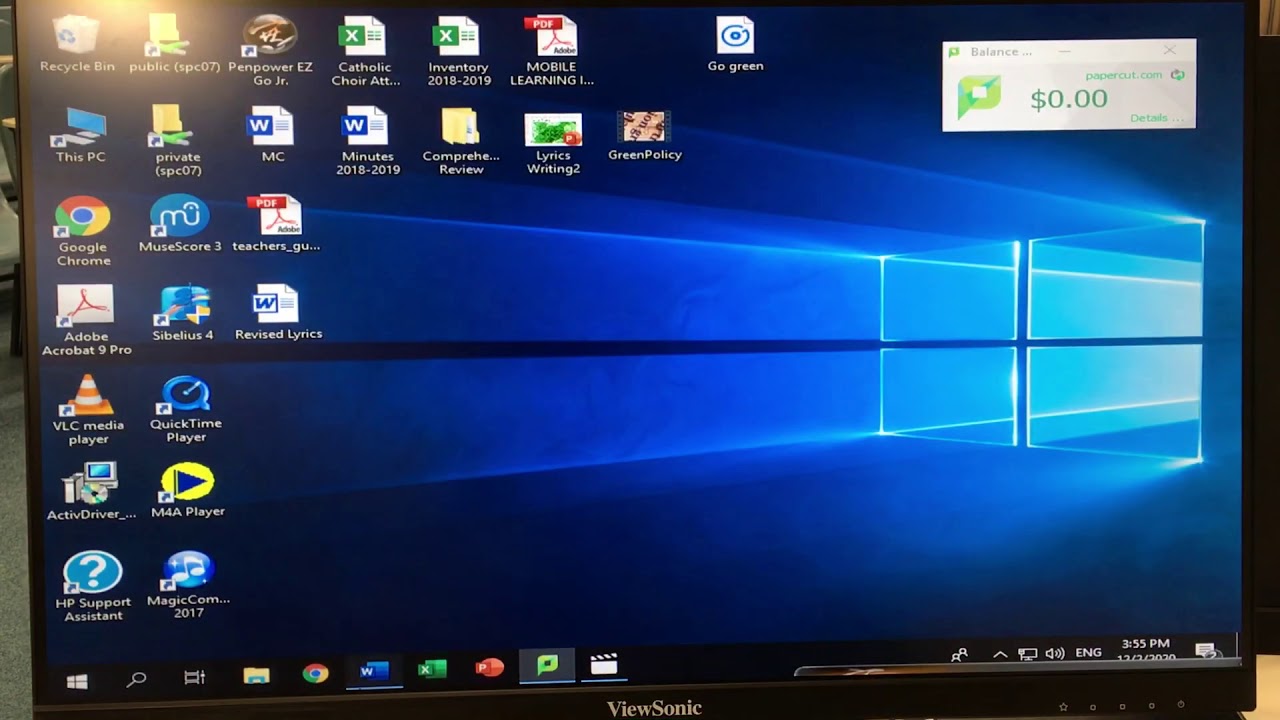Select the M4A Player desktop shortcut
Viewport: 1280px width, 720px height.
[x=188, y=490]
